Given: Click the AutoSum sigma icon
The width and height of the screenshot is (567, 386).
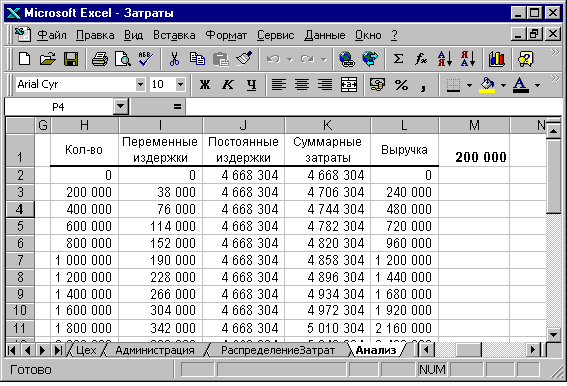Looking at the screenshot, I should [398, 59].
